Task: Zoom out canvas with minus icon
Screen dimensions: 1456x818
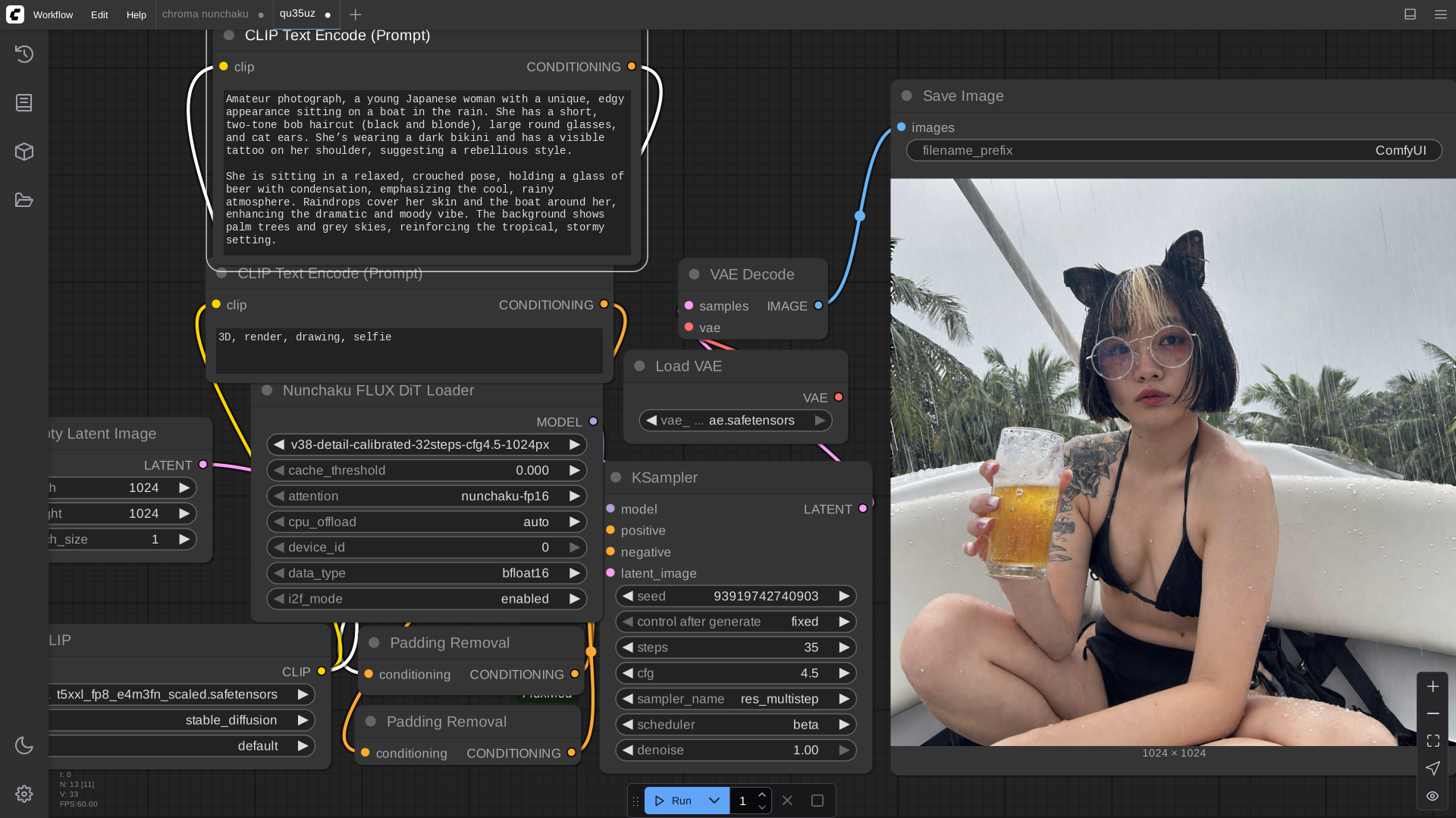Action: point(1432,713)
